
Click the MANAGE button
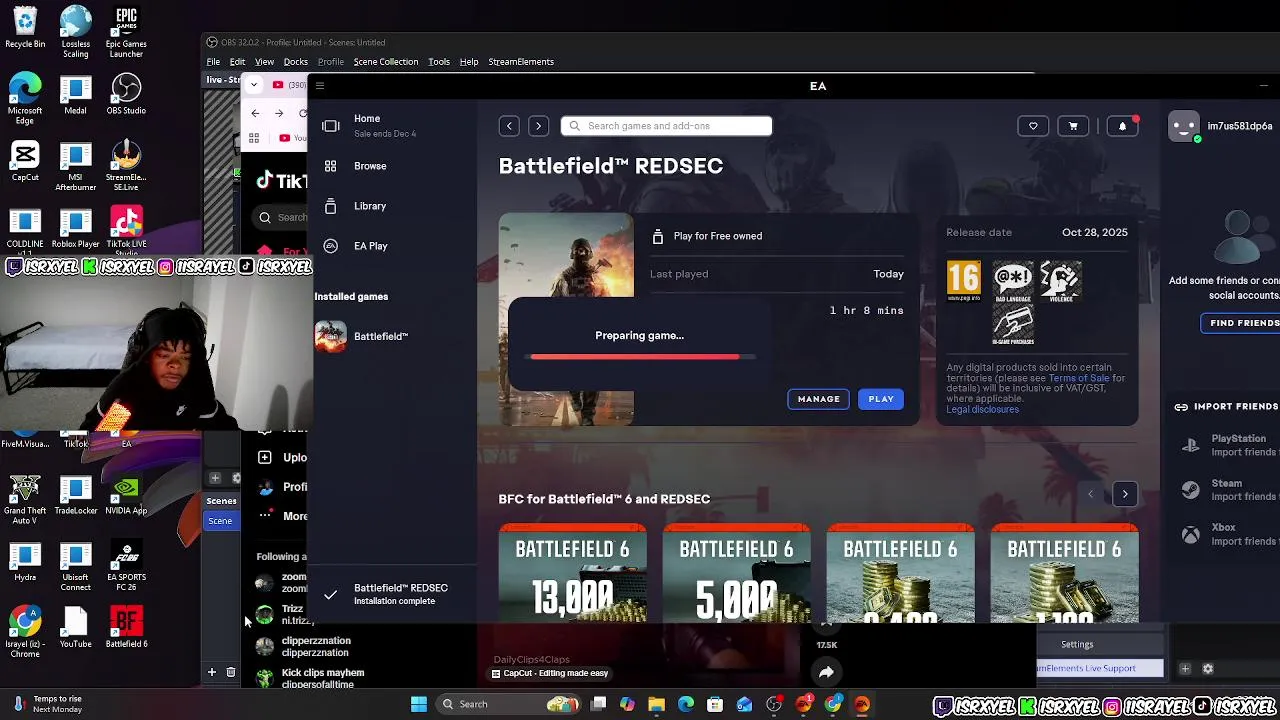pos(819,399)
